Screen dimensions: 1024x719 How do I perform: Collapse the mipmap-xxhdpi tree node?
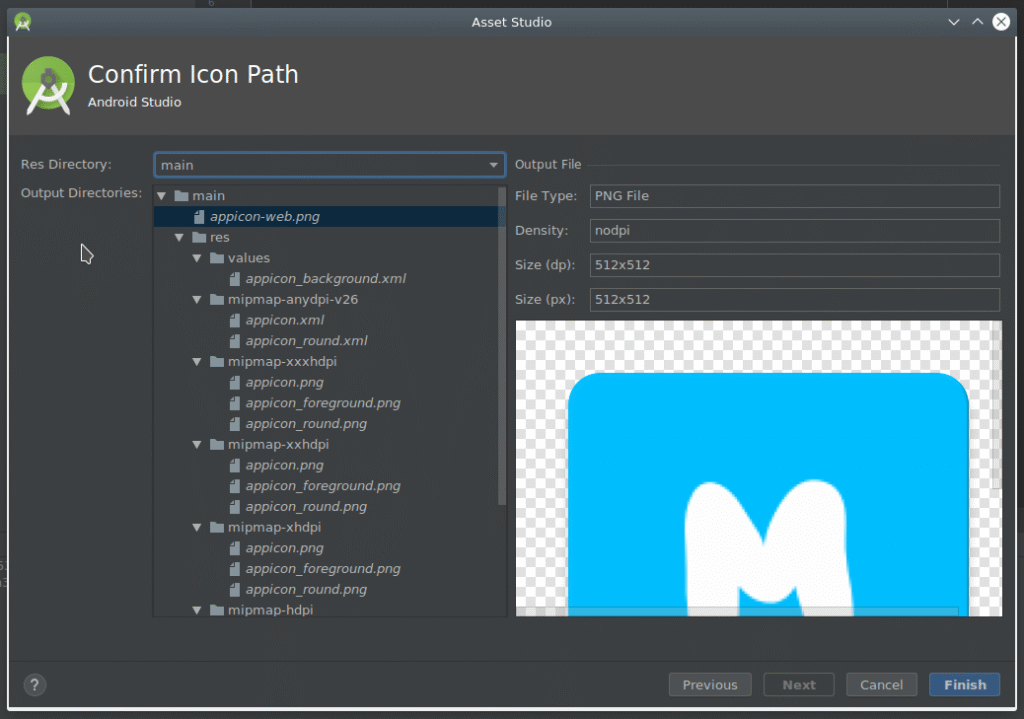[198, 444]
